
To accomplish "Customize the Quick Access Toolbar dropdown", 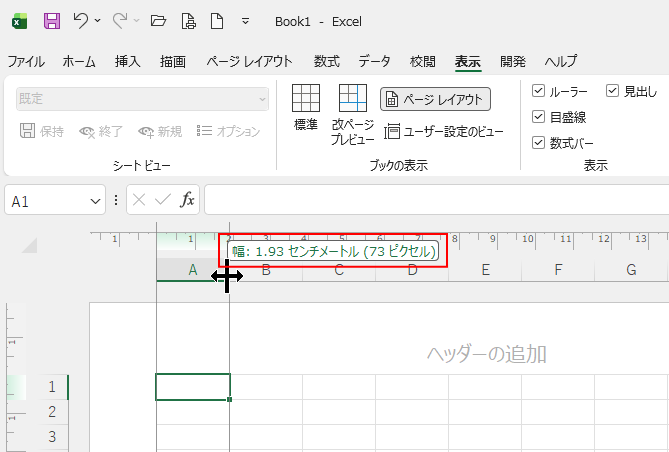I will click(x=245, y=21).
